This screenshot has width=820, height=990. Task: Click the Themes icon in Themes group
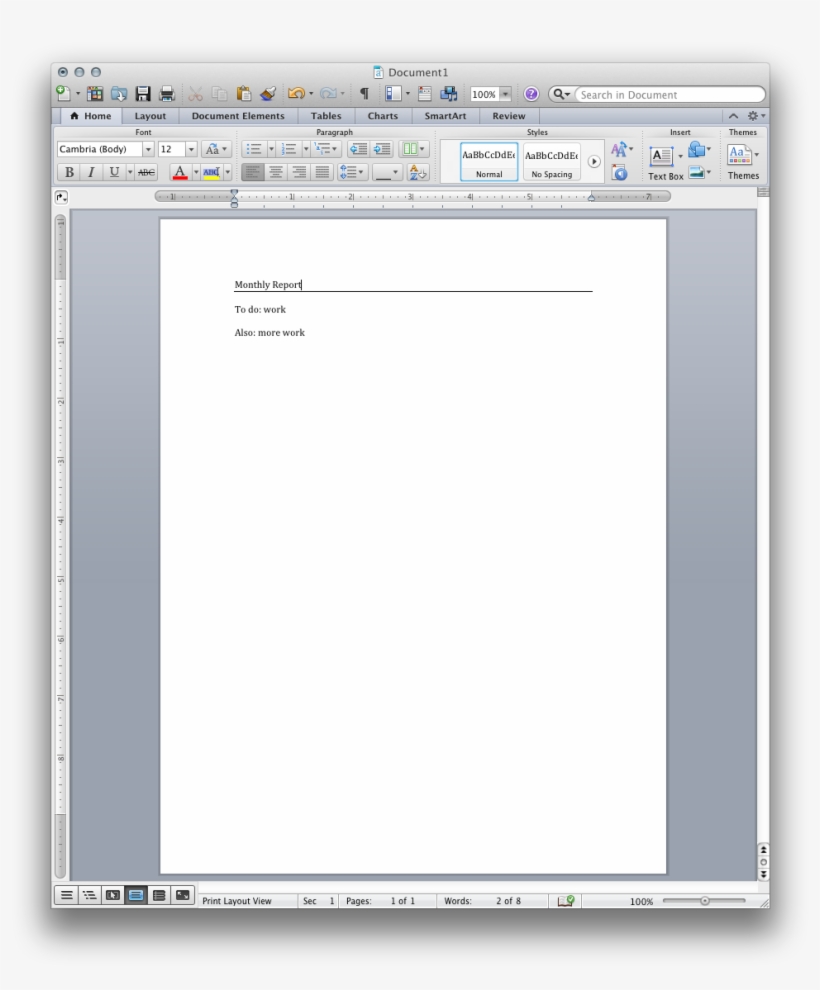(739, 155)
